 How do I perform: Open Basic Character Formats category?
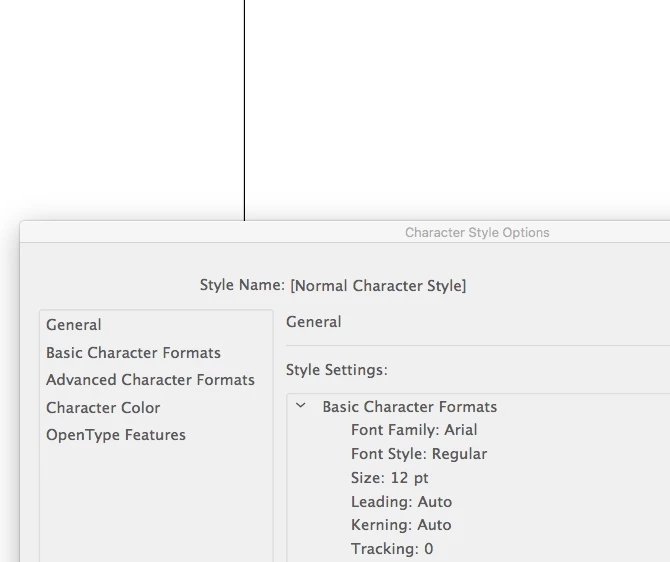[133, 353]
